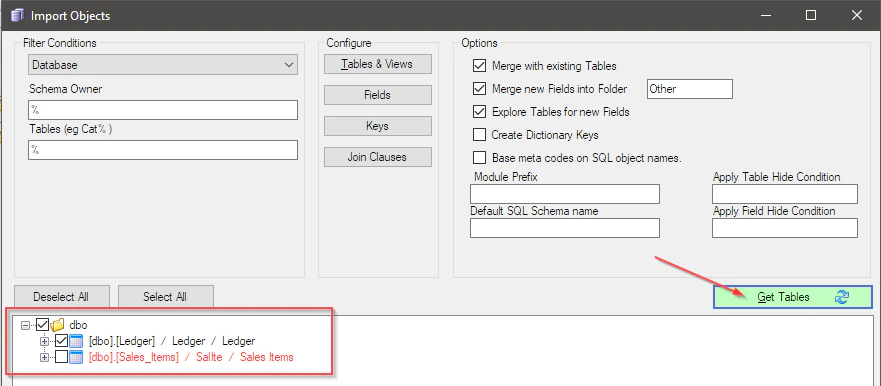
Task: Click the Sales_Items table icon
Action: coord(76,357)
